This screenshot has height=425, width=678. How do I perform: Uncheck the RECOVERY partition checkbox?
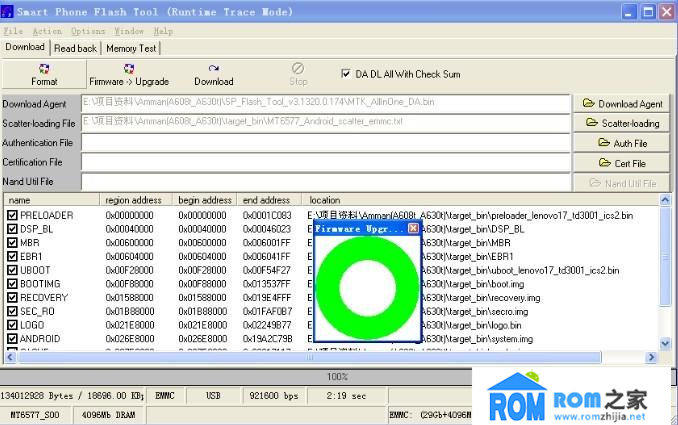pos(12,297)
